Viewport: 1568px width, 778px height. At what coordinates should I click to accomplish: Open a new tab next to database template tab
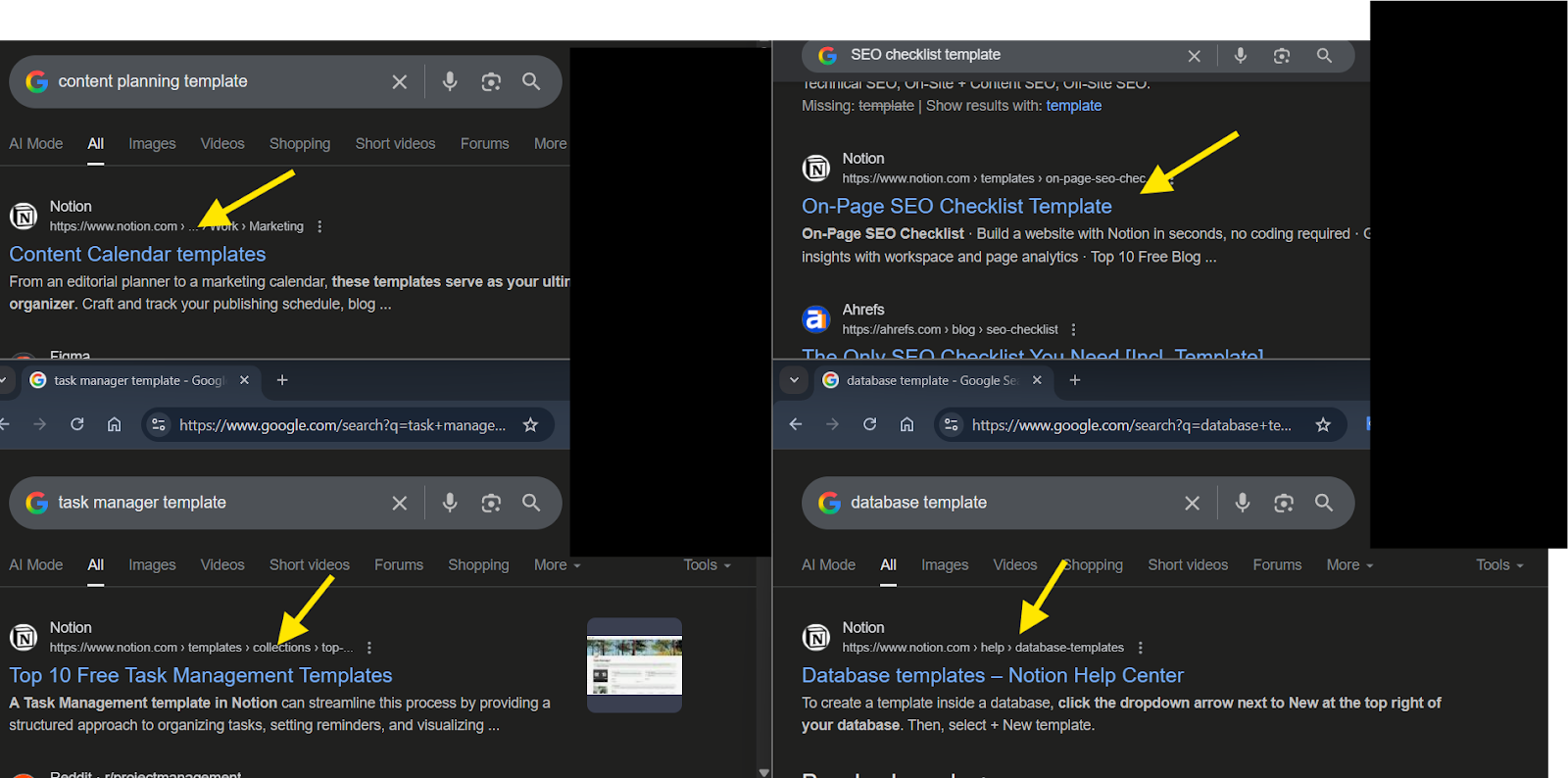(1075, 380)
